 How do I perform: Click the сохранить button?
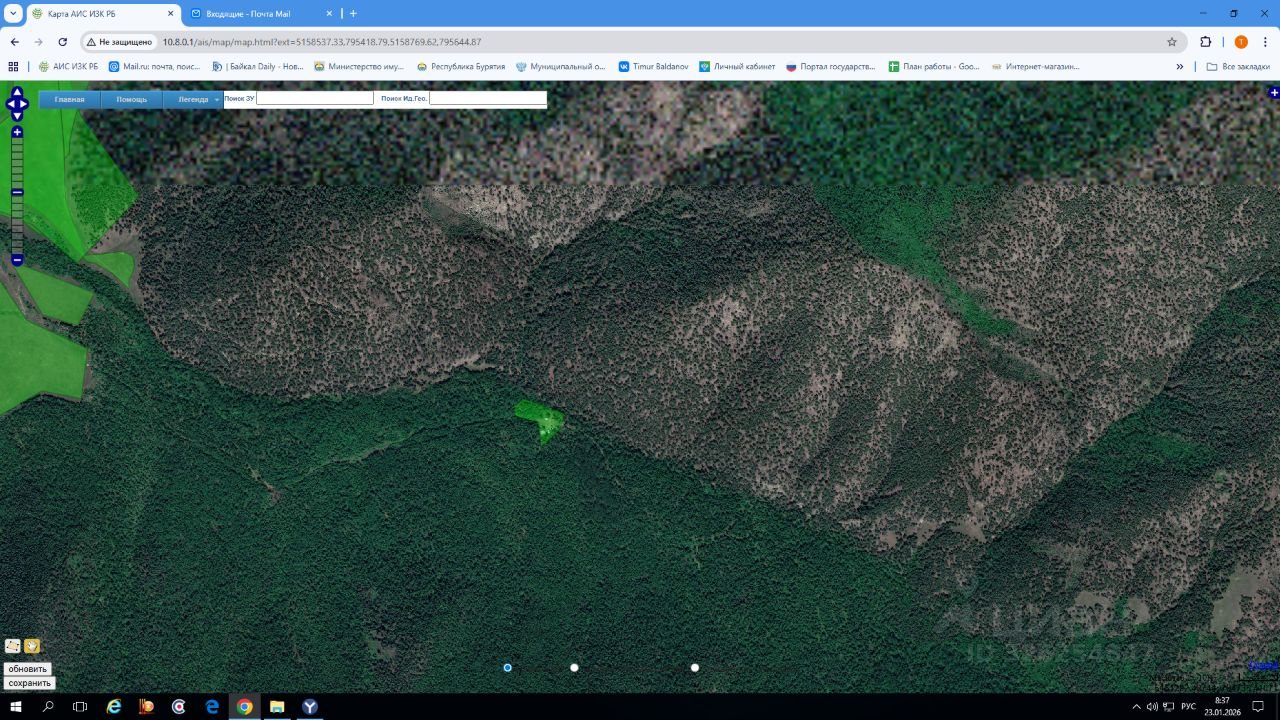(x=30, y=683)
